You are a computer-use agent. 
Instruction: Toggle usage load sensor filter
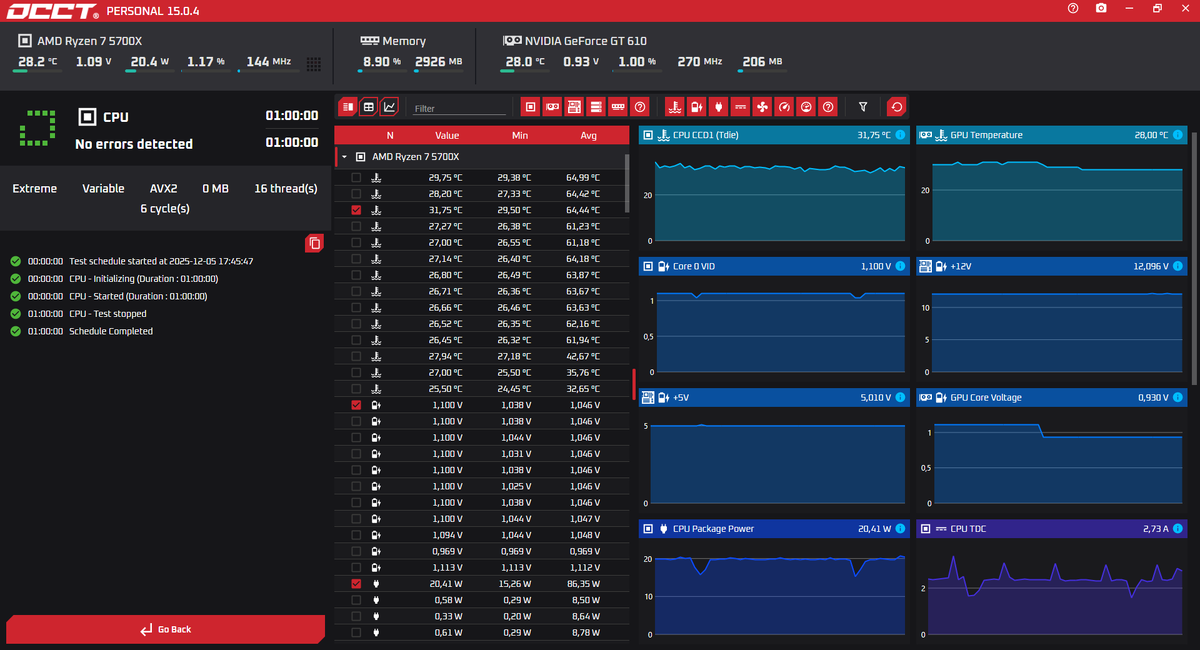point(806,106)
